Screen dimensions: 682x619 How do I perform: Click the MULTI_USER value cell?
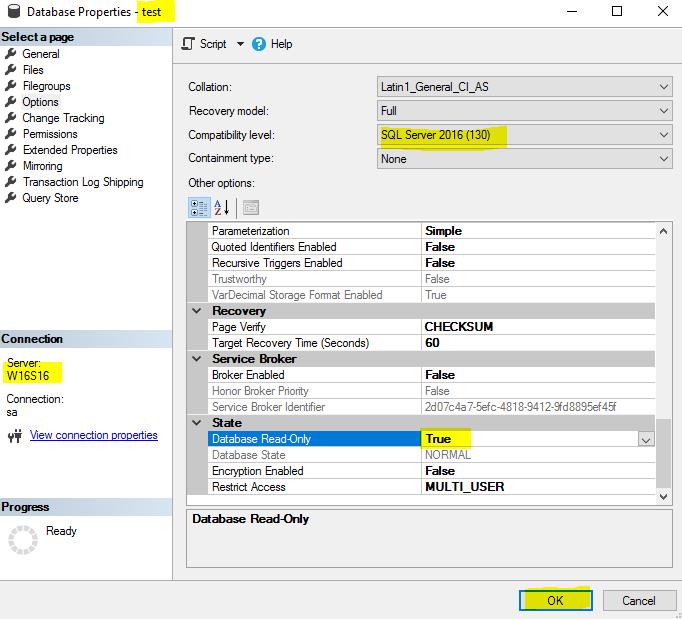coord(538,487)
